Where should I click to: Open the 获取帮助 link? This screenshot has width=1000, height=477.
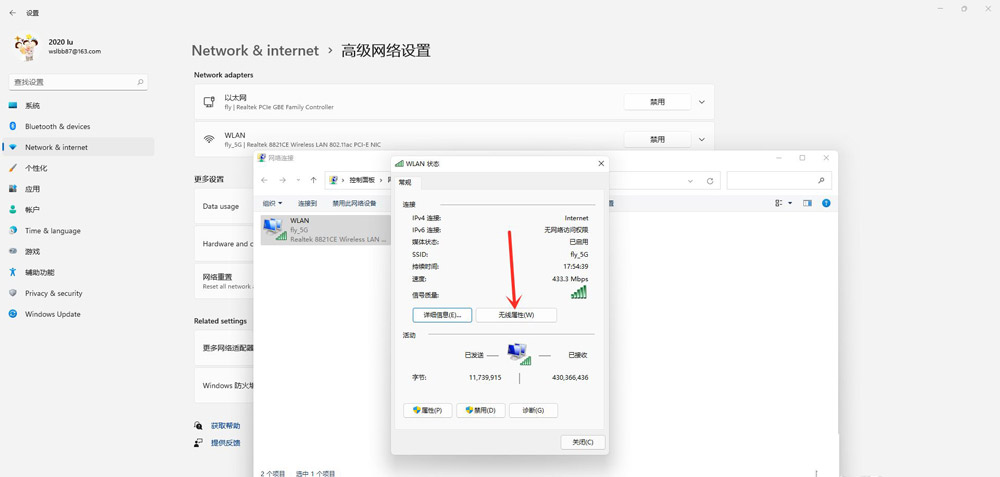pos(225,426)
